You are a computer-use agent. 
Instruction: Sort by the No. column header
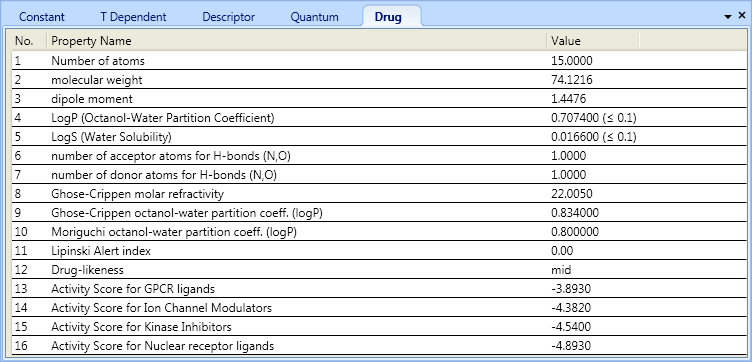(29, 41)
